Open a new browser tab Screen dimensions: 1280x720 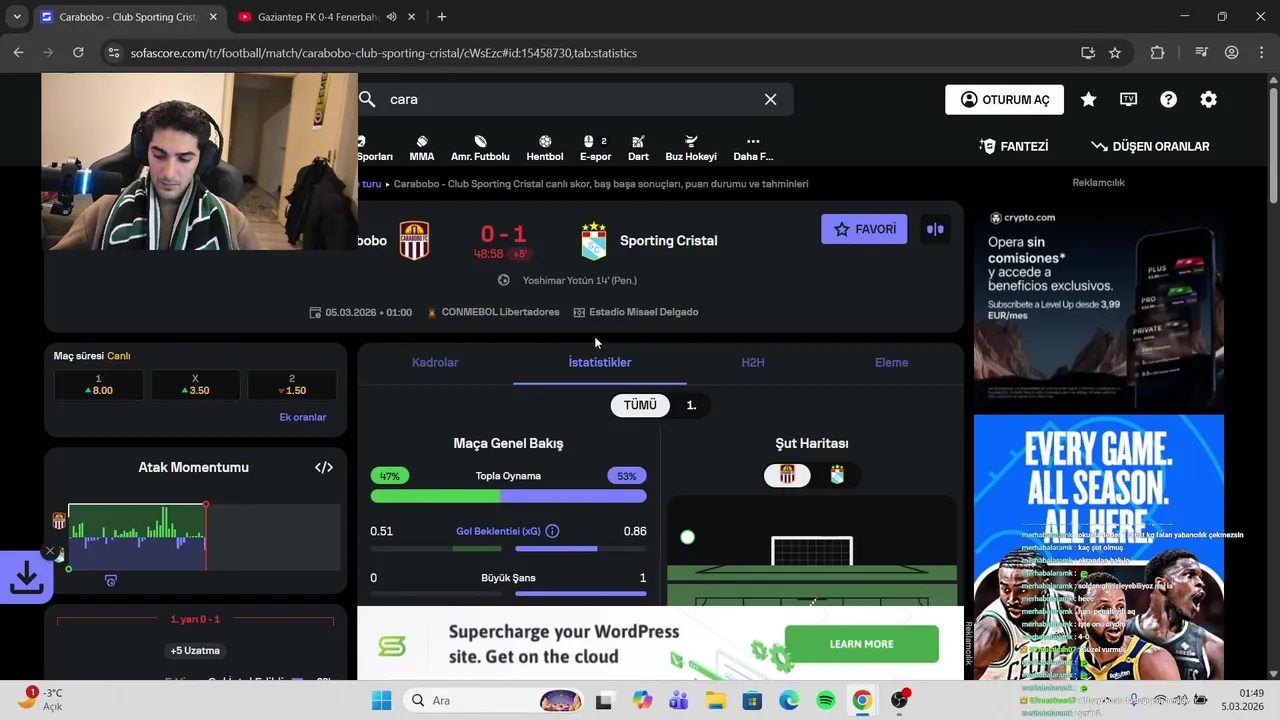point(441,17)
